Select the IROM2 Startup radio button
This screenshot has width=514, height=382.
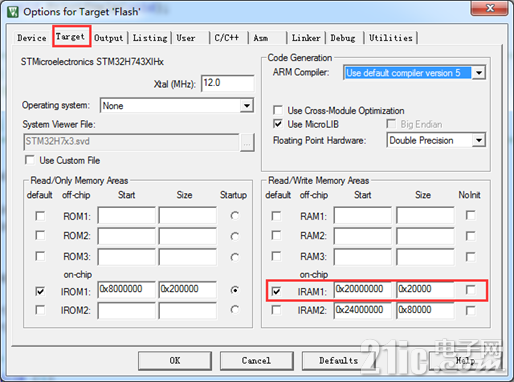point(235,310)
